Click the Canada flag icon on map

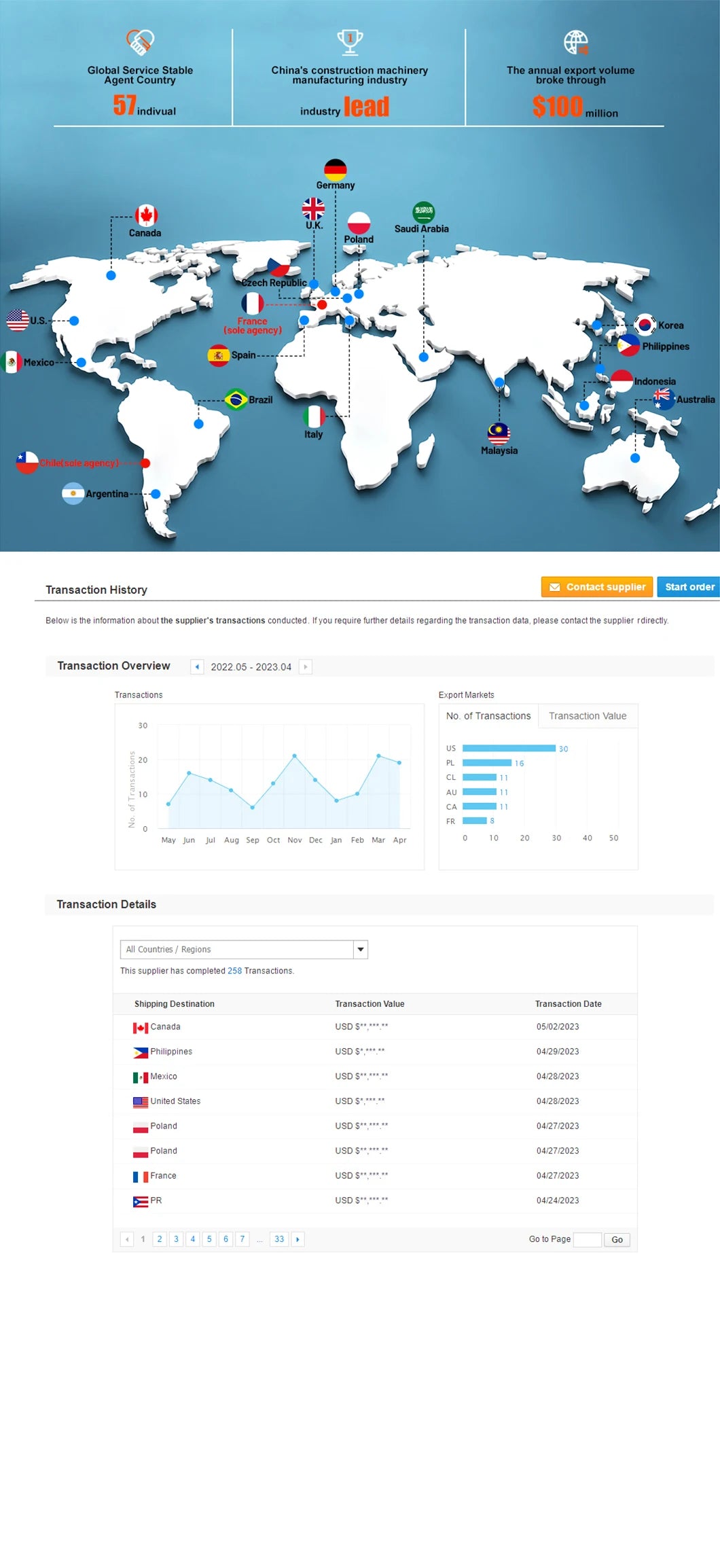(146, 215)
